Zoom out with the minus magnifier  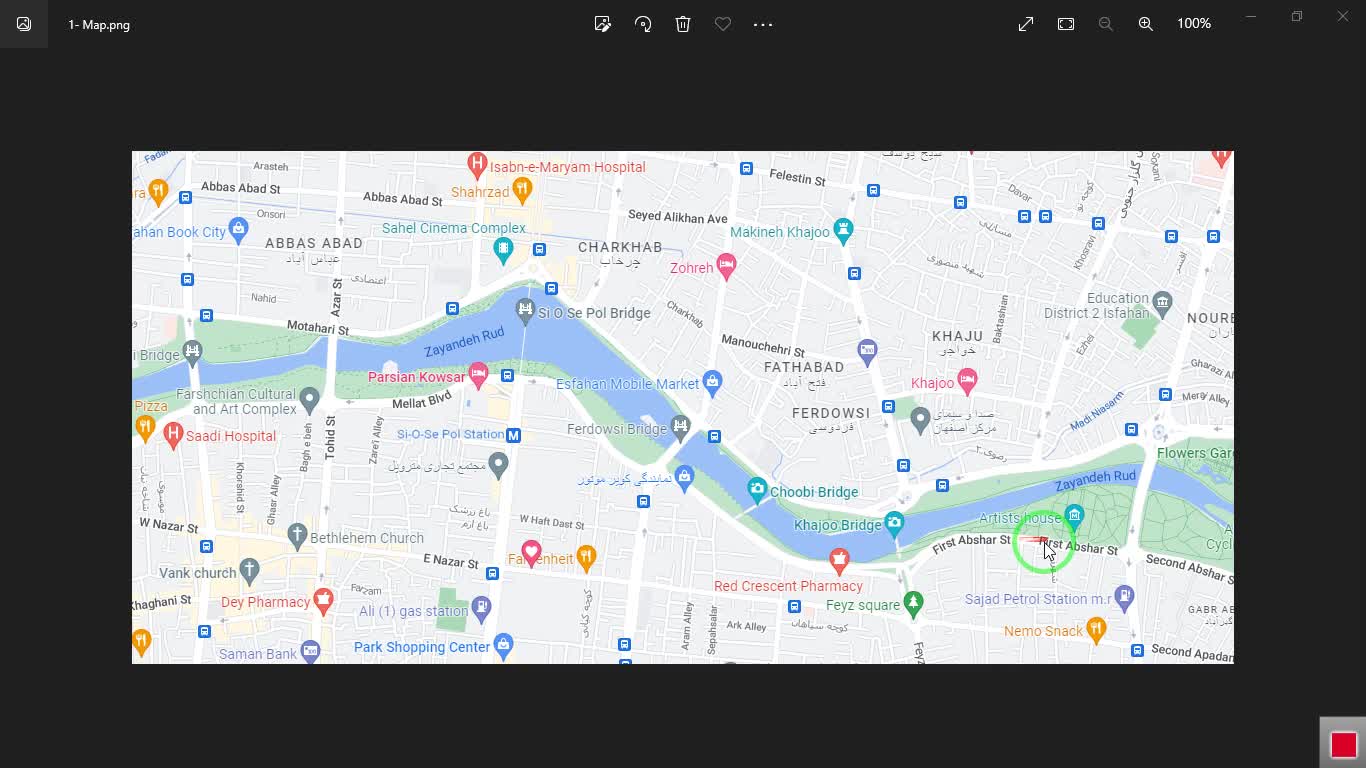1106,24
